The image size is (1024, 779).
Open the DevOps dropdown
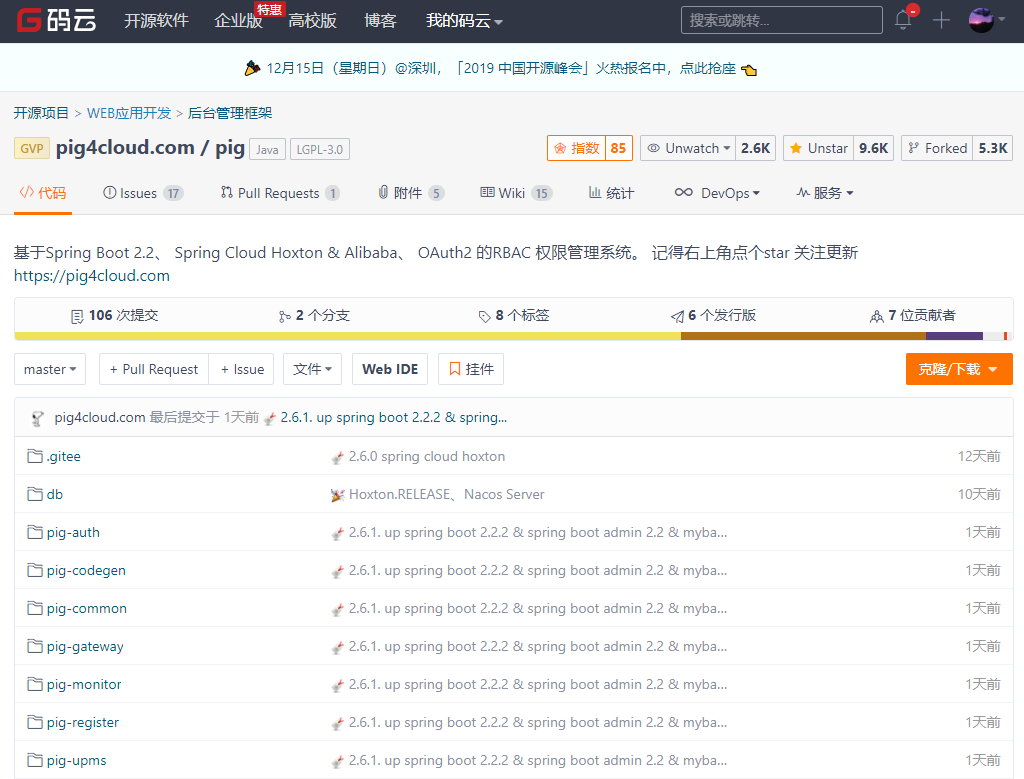(717, 193)
